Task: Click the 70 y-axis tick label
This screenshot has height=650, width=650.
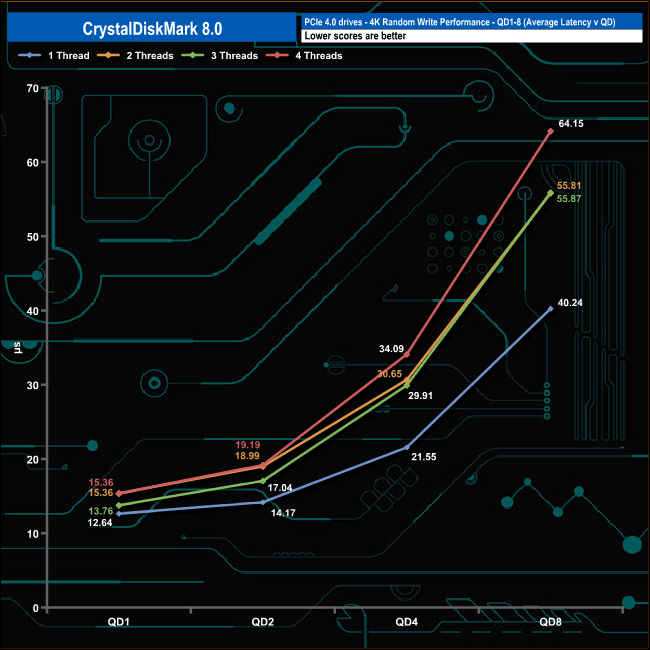Action: (32, 88)
